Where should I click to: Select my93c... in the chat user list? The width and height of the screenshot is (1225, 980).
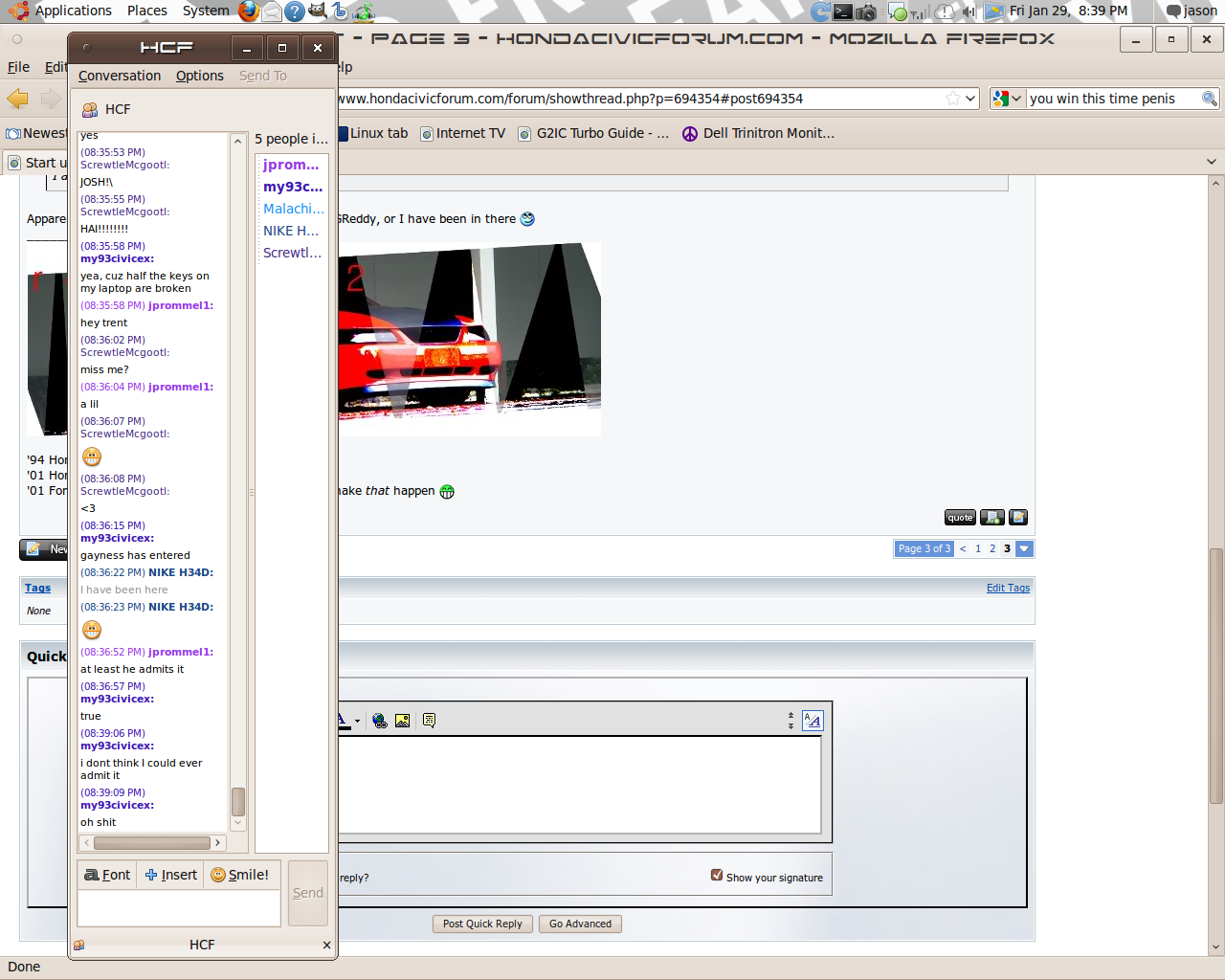[x=293, y=187]
